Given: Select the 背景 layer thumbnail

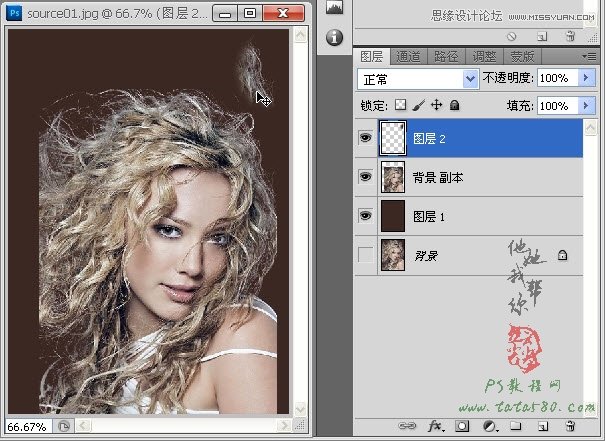Looking at the screenshot, I should [x=393, y=255].
